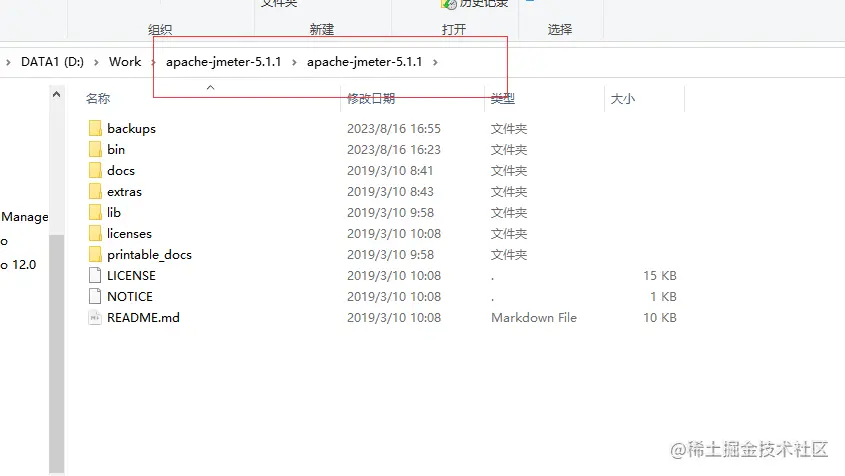The image size is (845, 476).
Task: Go to Work folder in breadcrumb
Action: 125,62
